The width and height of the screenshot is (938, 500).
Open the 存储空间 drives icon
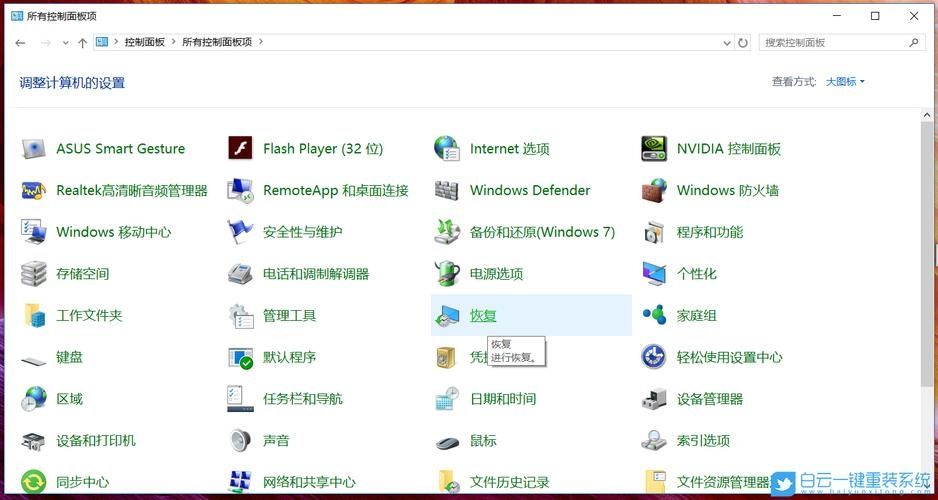click(34, 274)
